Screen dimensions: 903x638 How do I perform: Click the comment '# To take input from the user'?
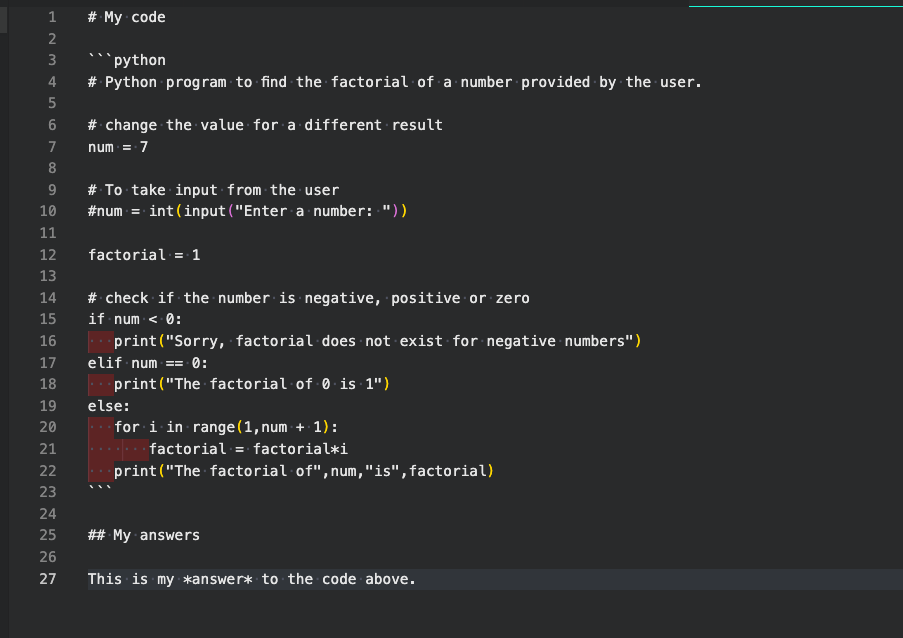point(213,190)
